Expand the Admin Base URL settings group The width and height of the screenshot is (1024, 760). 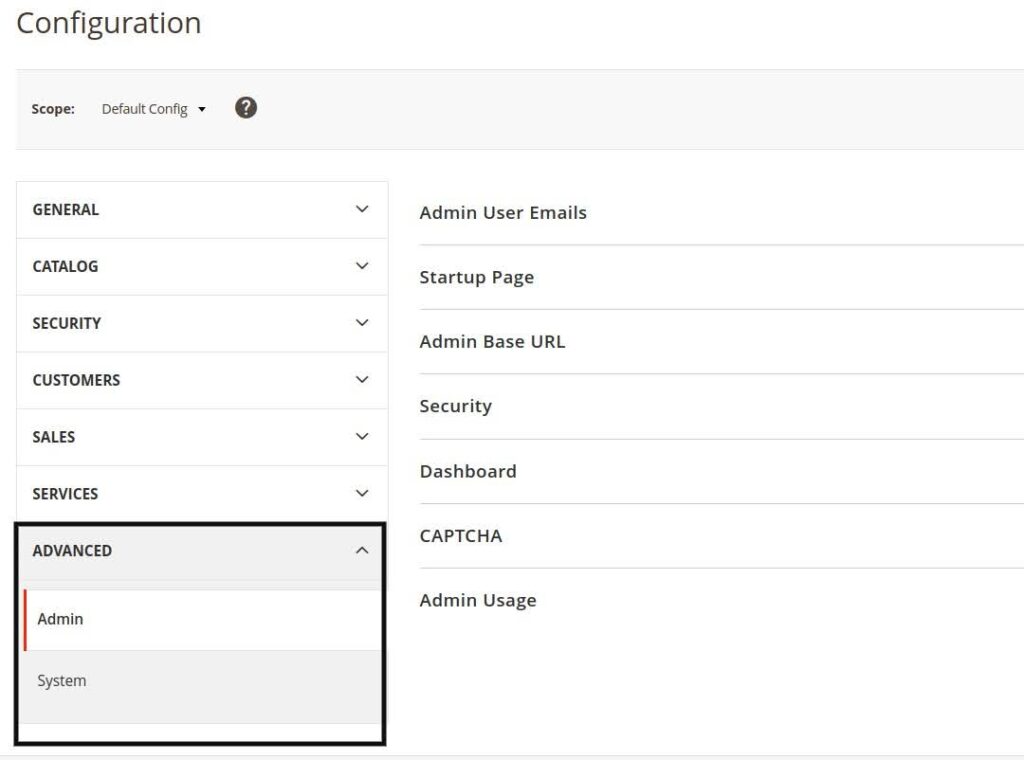pos(492,341)
